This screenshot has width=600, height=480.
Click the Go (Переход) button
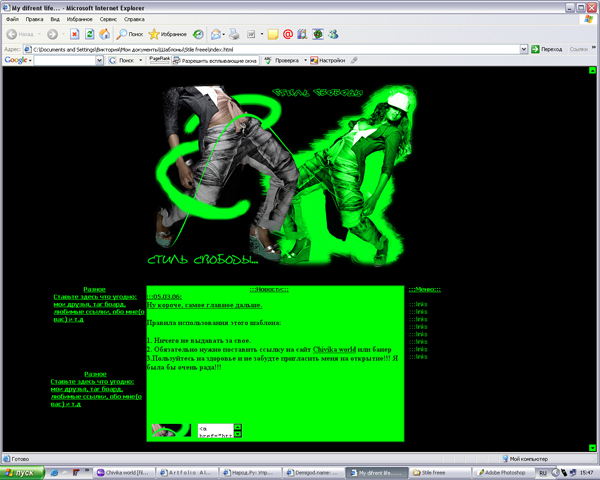[546, 49]
